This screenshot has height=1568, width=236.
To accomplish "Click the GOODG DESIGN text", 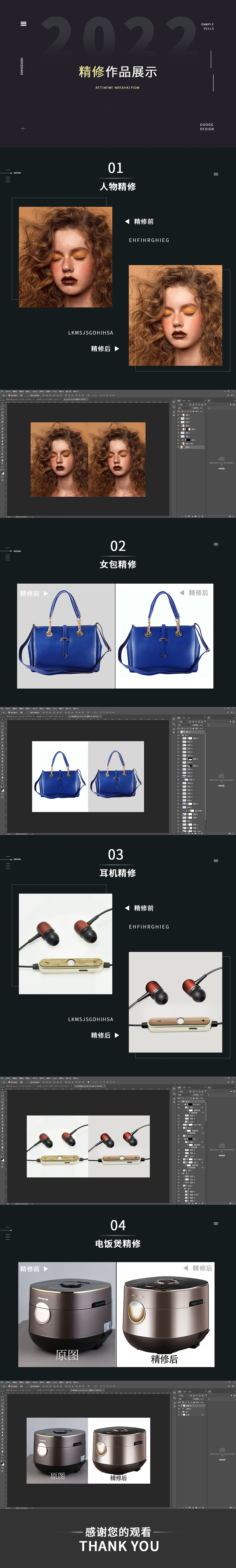I will coord(207,127).
